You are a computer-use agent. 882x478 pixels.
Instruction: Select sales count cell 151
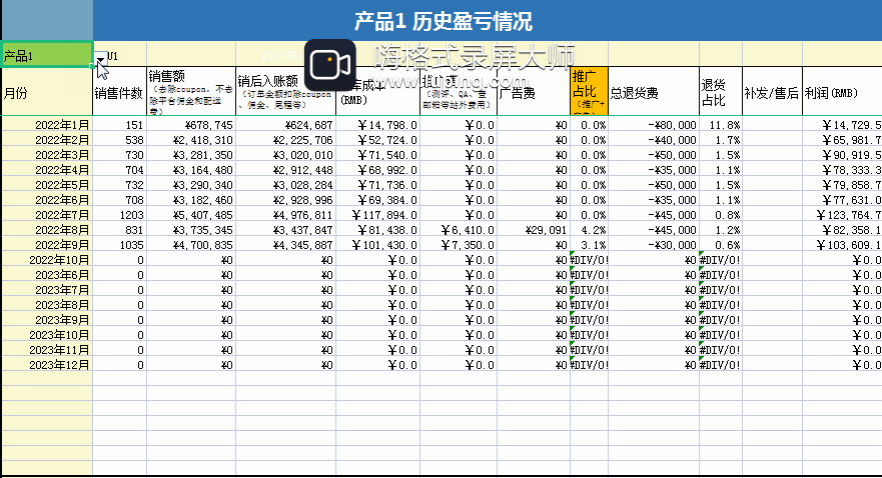[119, 125]
